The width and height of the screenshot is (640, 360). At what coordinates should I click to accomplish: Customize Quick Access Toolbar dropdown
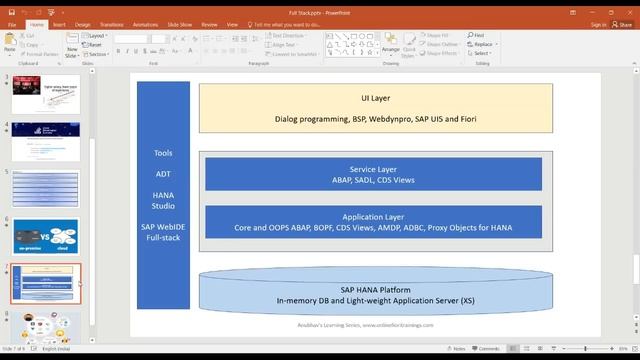click(x=63, y=13)
